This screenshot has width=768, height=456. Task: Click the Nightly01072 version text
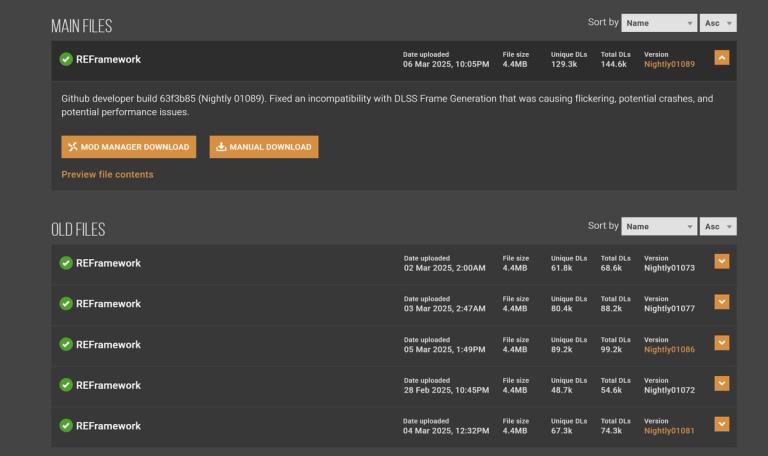(669, 390)
